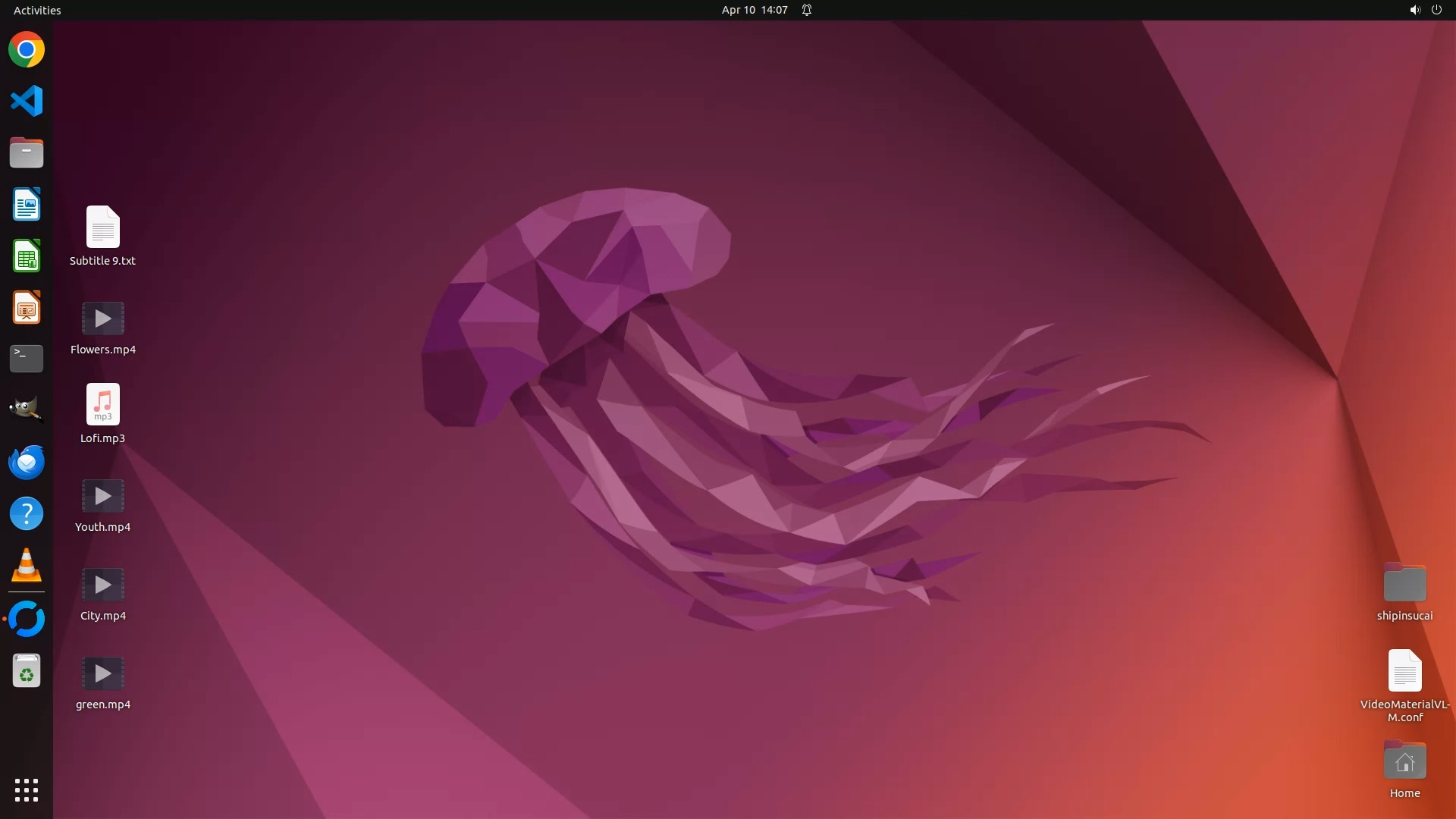This screenshot has width=1456, height=819.
Task: Launch Thunderbird mail from the dock
Action: tap(27, 462)
